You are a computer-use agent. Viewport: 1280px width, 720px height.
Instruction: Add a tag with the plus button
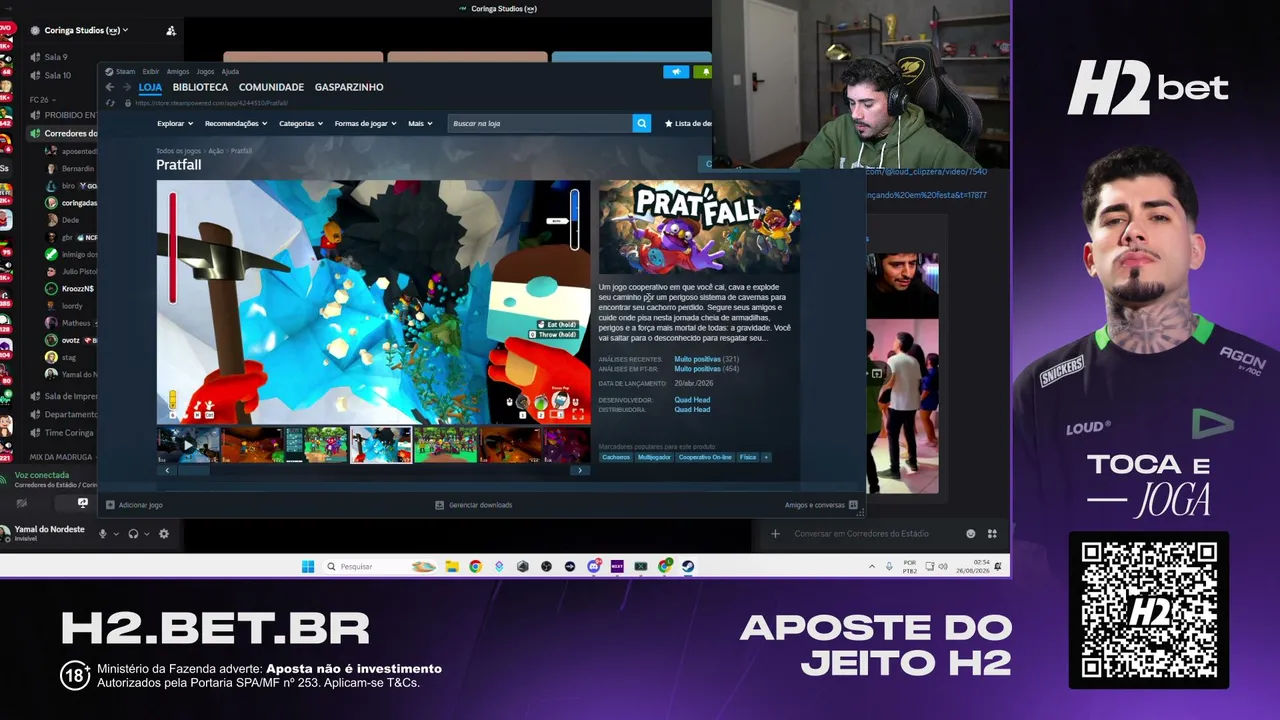pyautogui.click(x=766, y=457)
